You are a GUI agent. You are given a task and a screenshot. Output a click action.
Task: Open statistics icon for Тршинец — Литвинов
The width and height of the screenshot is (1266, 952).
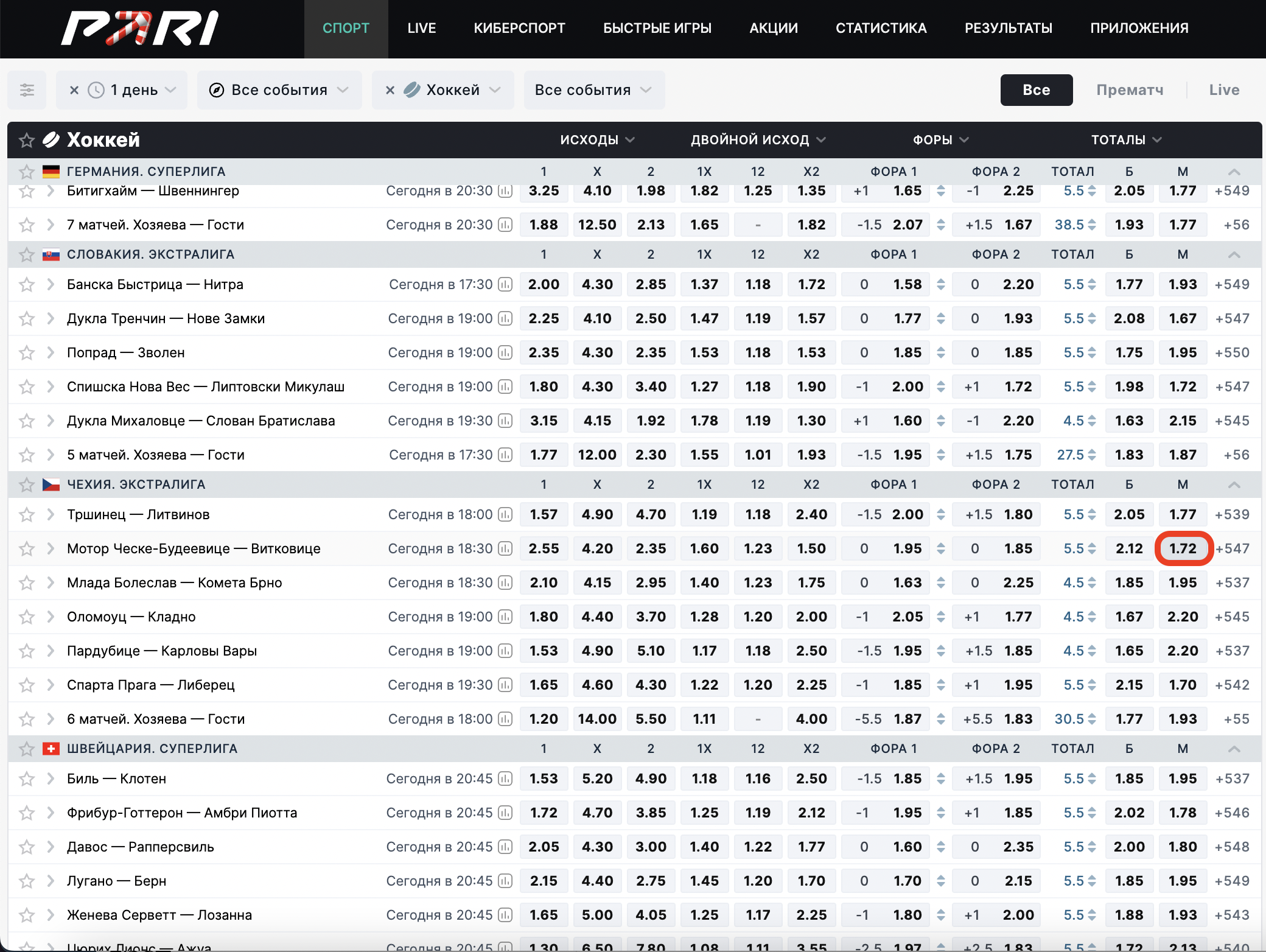tap(505, 514)
